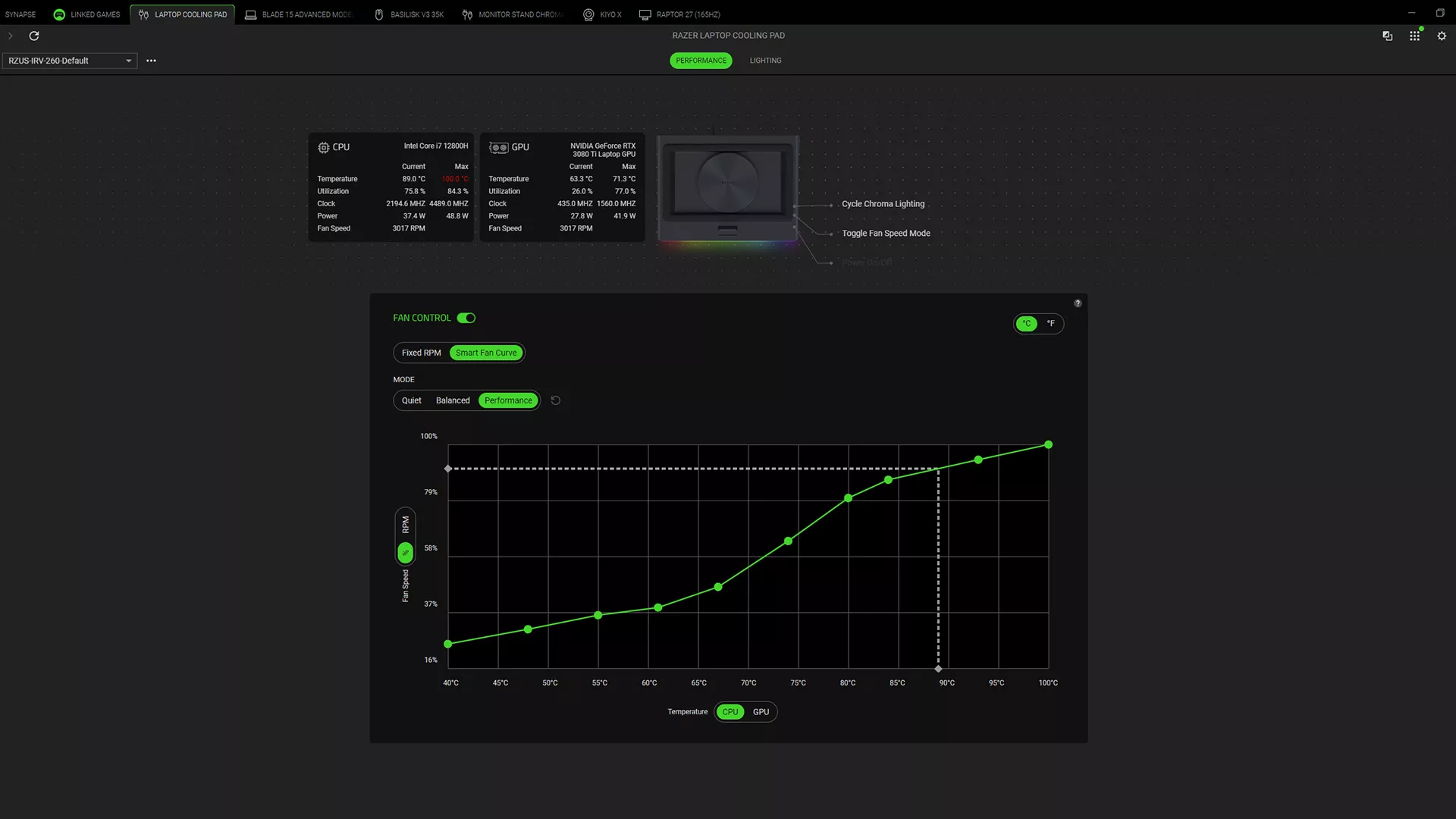Switch fan speed axis to RPM
The width and height of the screenshot is (1456, 819).
click(x=406, y=524)
